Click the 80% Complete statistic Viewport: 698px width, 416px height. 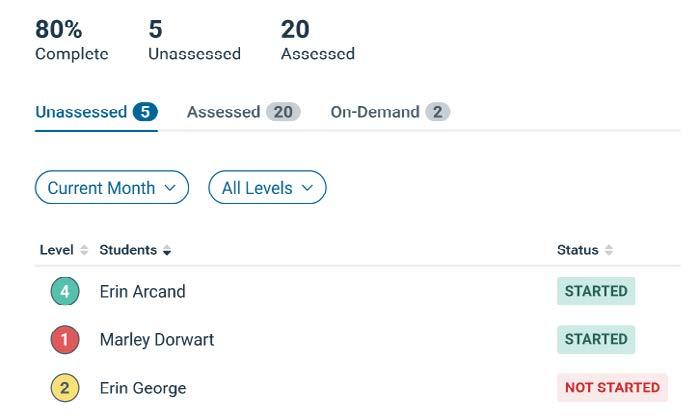(71, 41)
